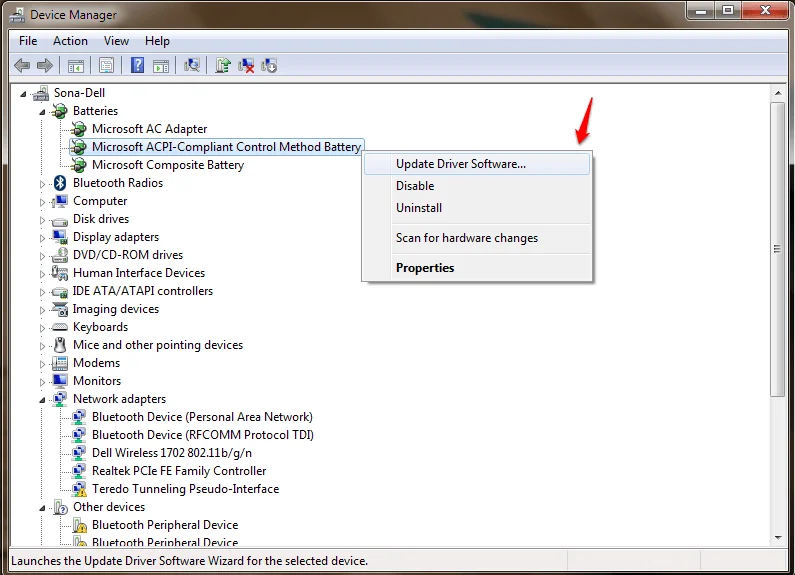795x575 pixels.
Task: Click the scrollbar down arrow
Action: [778, 537]
